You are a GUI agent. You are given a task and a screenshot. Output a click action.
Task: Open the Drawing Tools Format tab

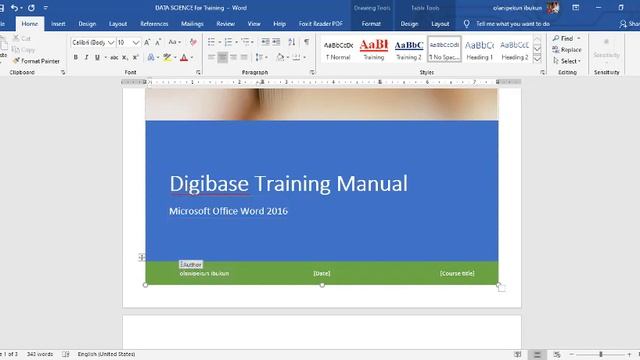point(371,24)
